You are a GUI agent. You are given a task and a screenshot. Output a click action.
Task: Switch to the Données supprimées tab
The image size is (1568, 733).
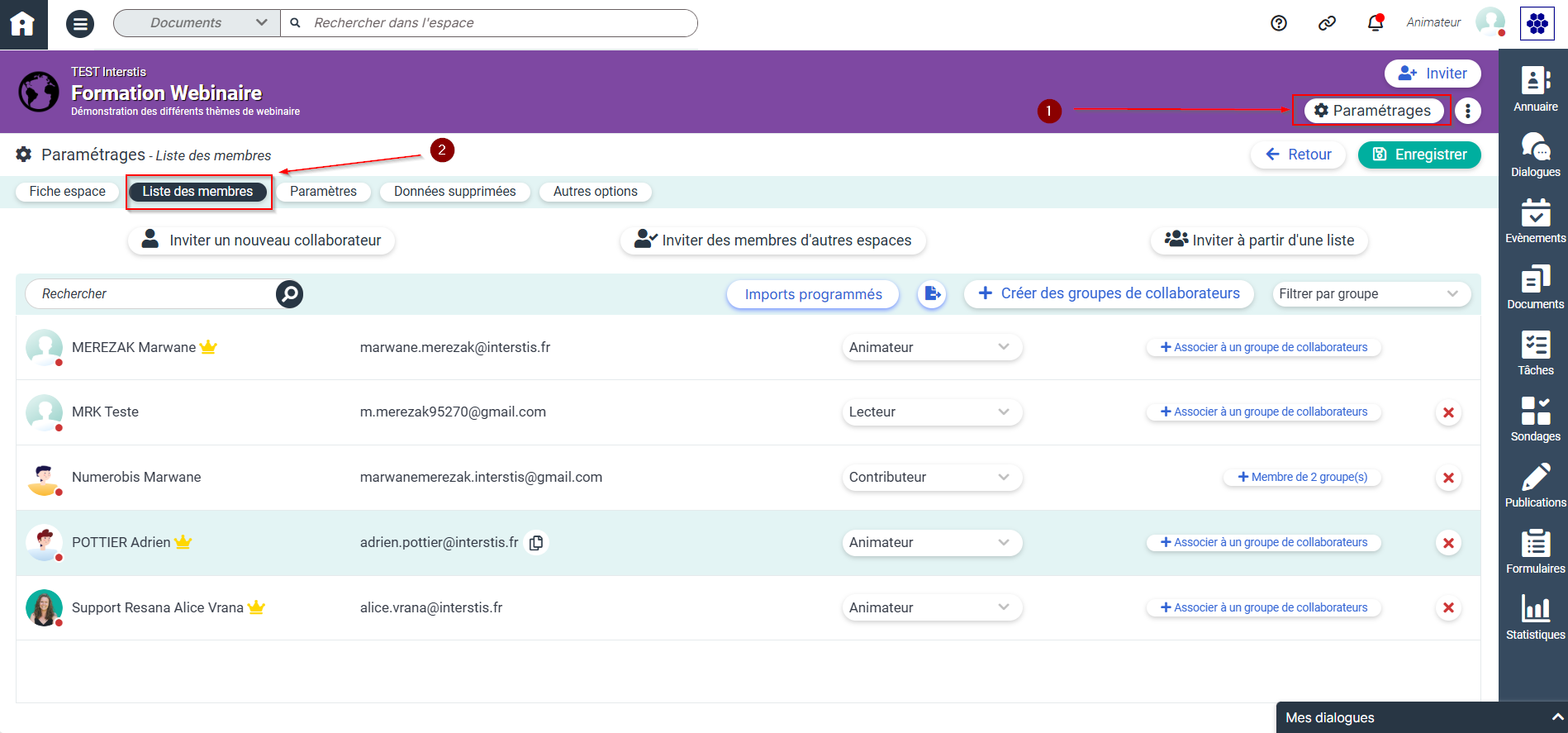coord(454,192)
